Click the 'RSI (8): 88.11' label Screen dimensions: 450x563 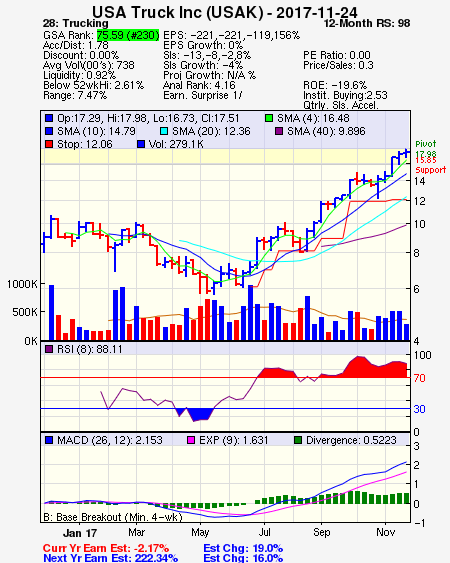pyautogui.click(x=89, y=349)
